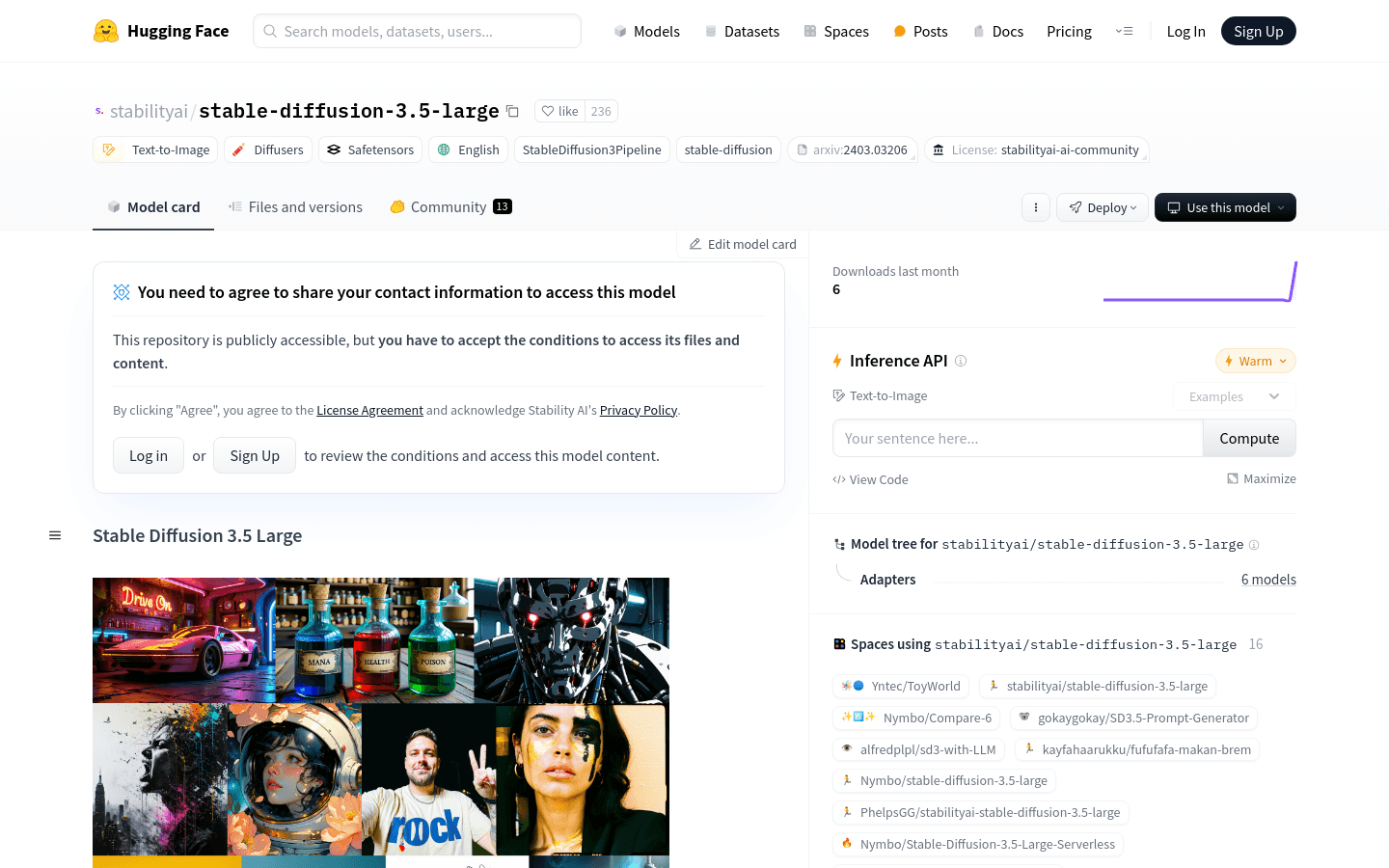Open the Privacy Policy link

click(x=639, y=410)
